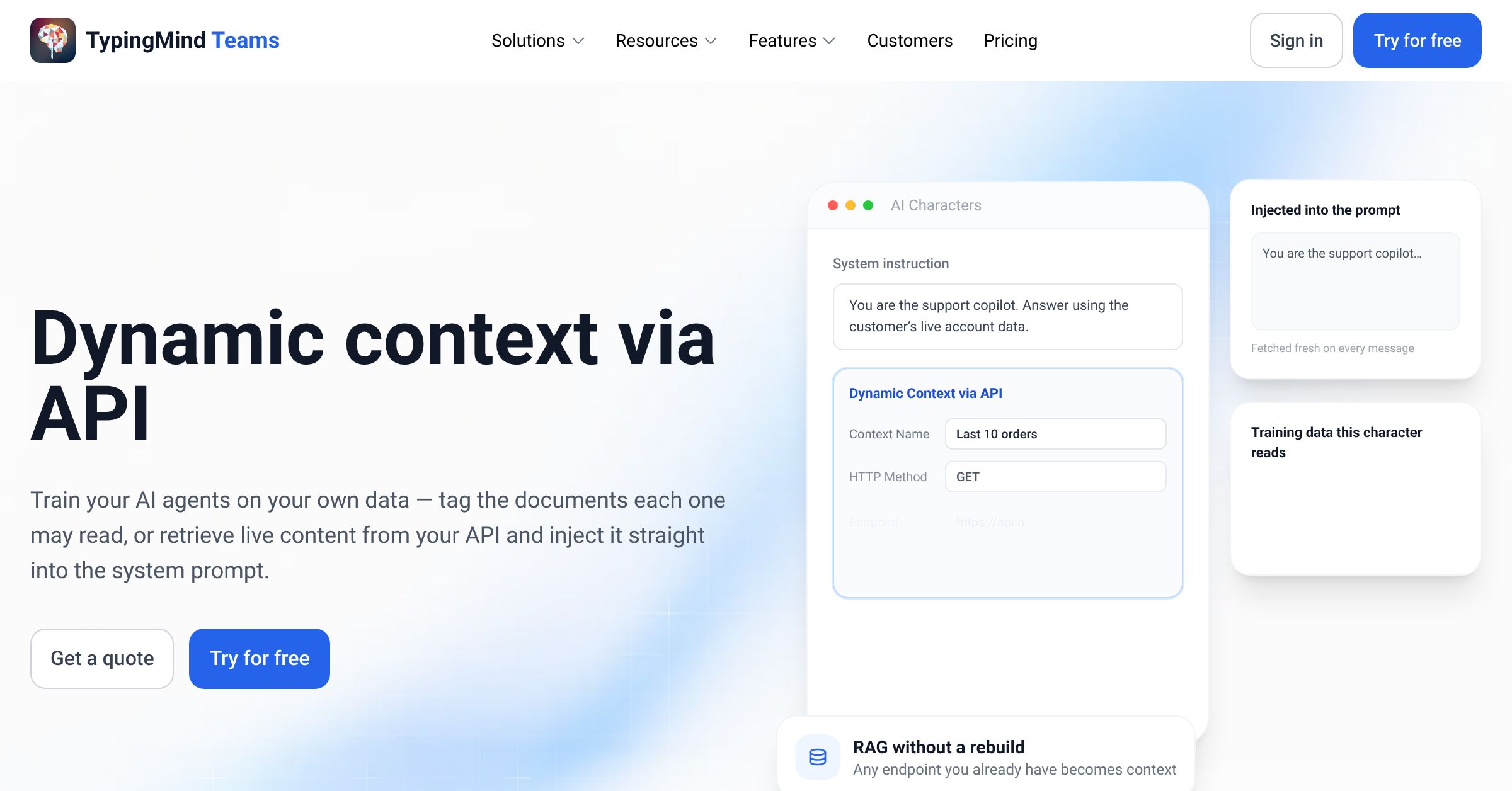
Task: Open the Pricing page
Action: (1011, 40)
